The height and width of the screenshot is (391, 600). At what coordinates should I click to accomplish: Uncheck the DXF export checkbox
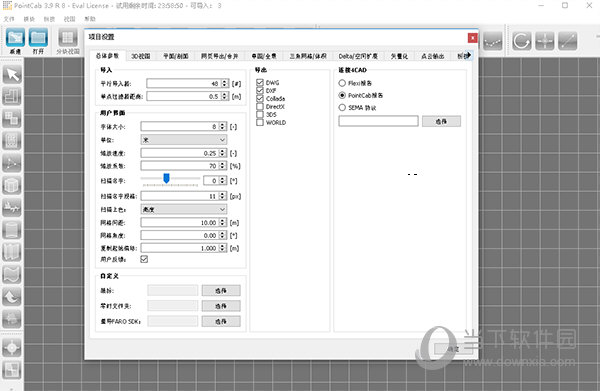coord(260,90)
